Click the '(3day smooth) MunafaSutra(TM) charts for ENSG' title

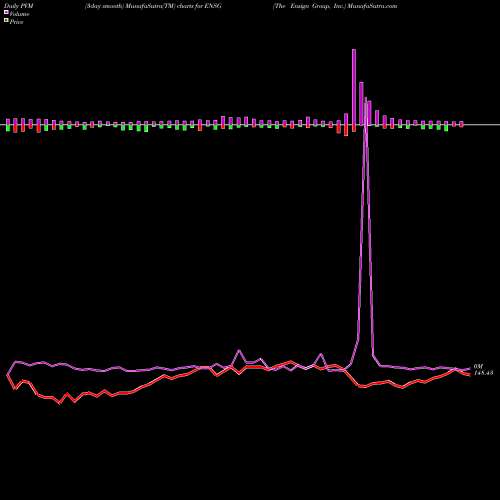tap(153, 6)
